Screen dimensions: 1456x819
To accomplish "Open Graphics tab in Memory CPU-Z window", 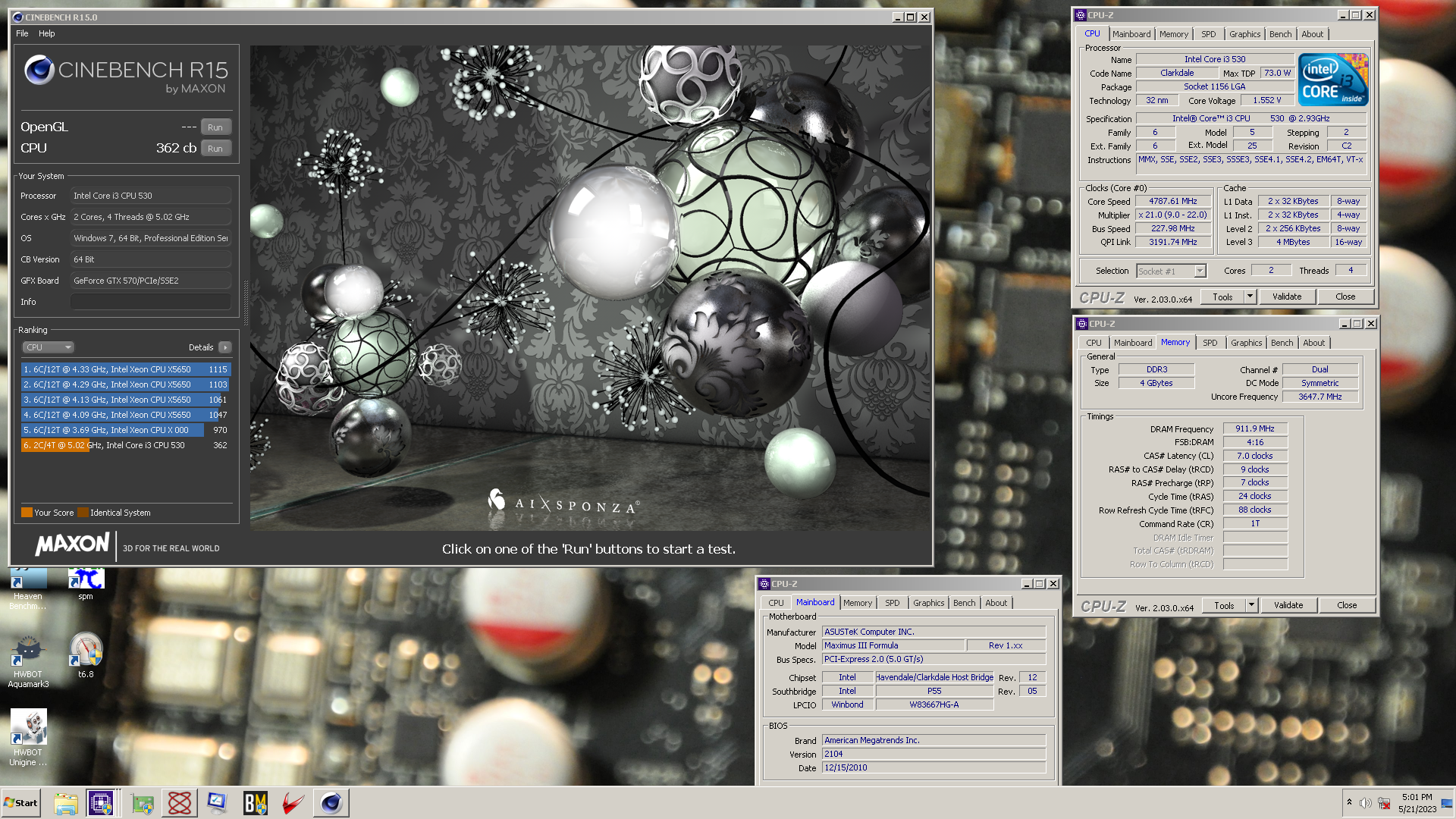I will pyautogui.click(x=1246, y=343).
